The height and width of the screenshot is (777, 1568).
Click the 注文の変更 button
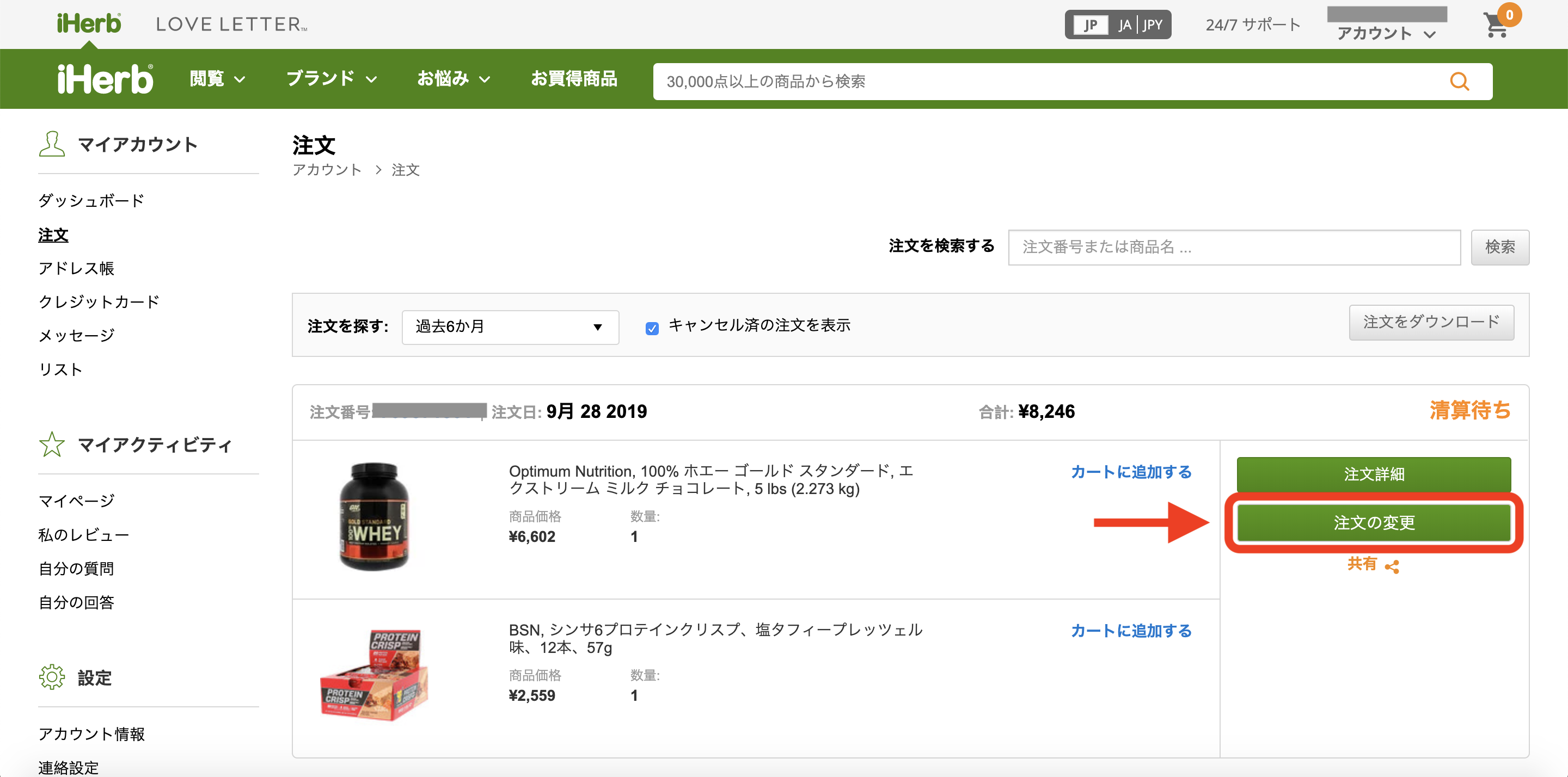(x=1374, y=522)
